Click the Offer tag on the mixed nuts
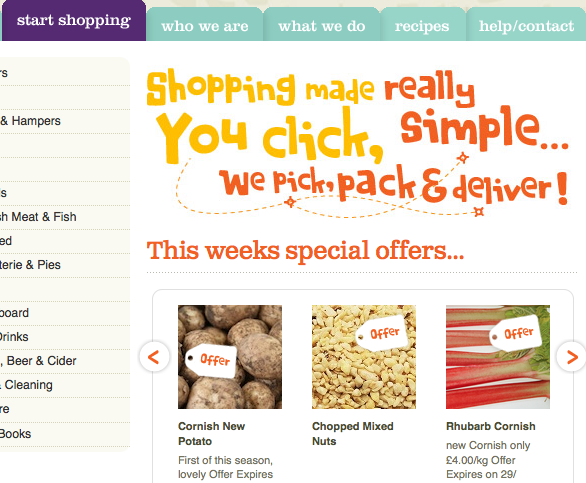The height and width of the screenshot is (483, 586). (x=382, y=333)
